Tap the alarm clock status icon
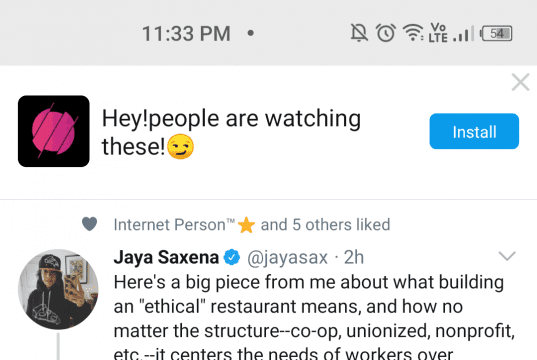 click(386, 33)
